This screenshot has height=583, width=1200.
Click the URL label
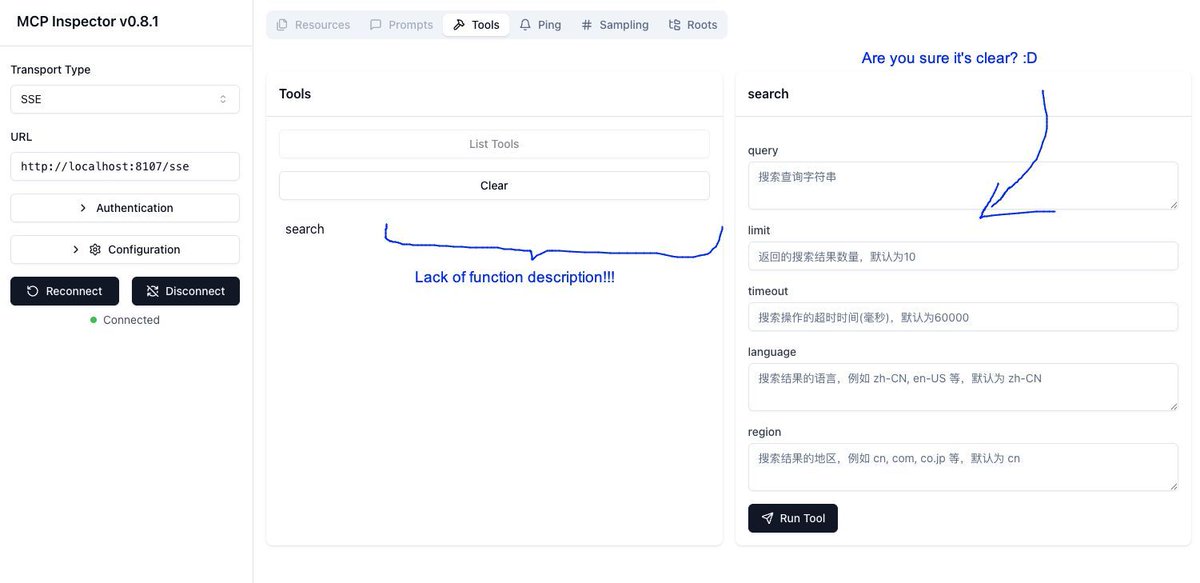pyautogui.click(x=21, y=137)
